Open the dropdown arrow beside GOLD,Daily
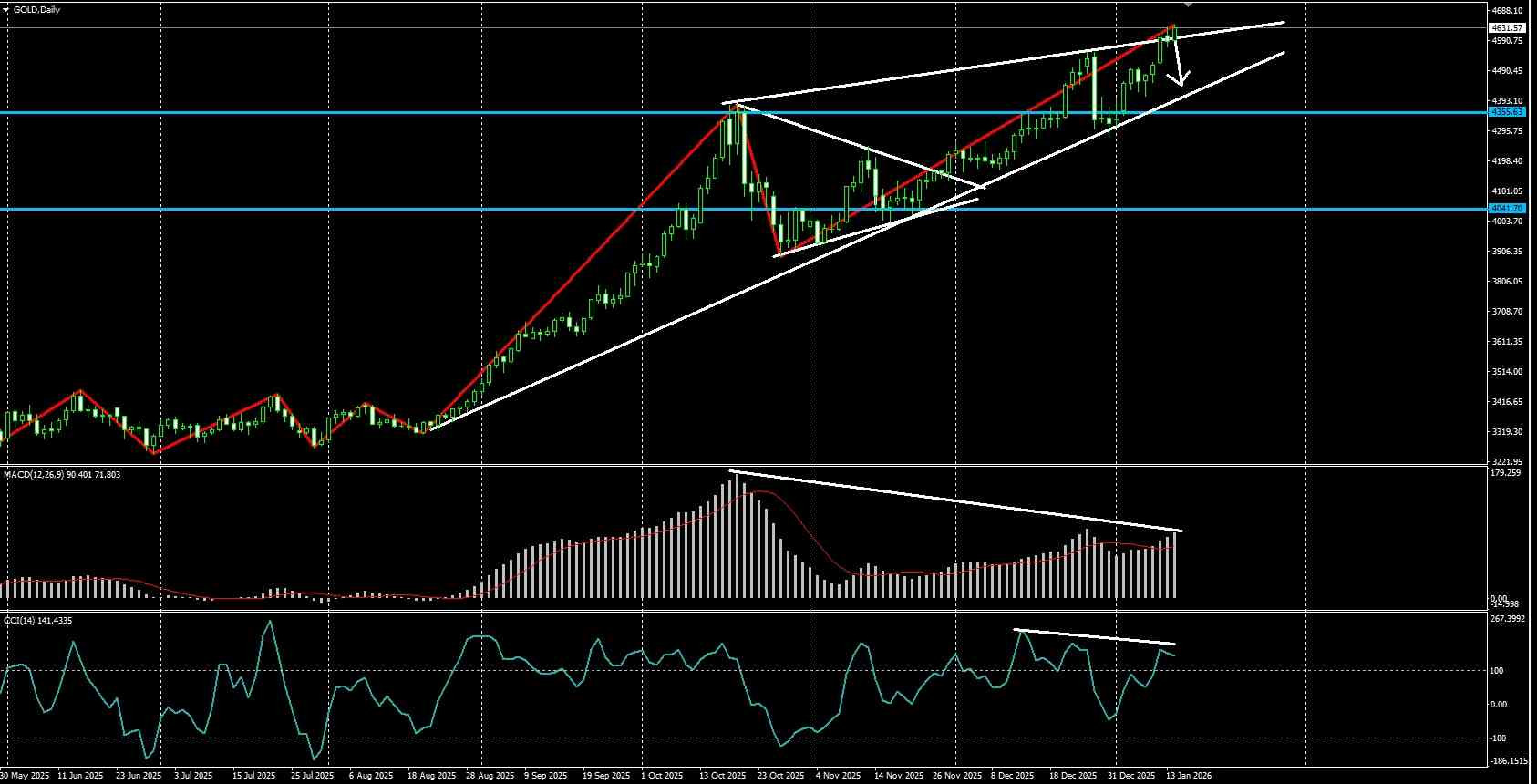1537x784 pixels. 6,10
